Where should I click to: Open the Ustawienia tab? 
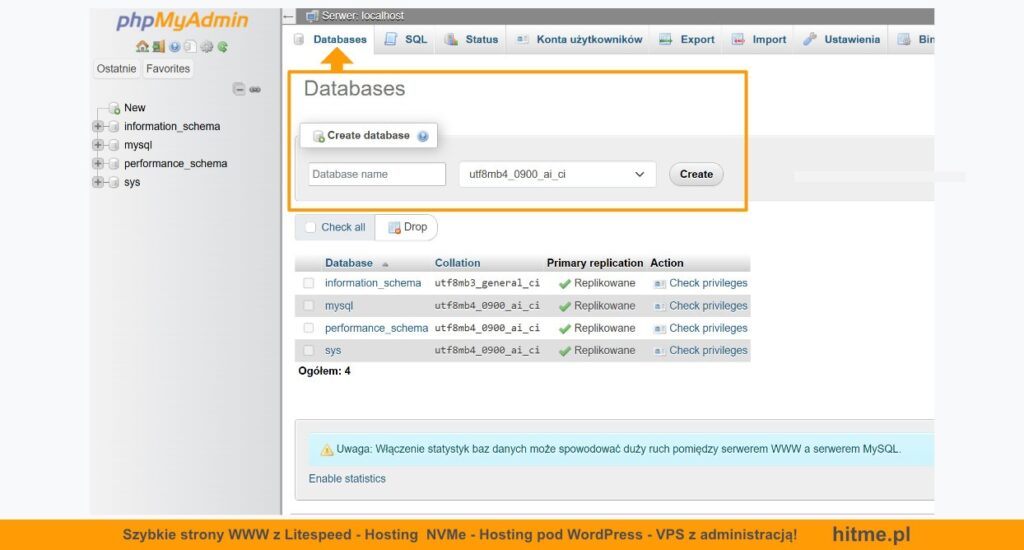pos(842,39)
